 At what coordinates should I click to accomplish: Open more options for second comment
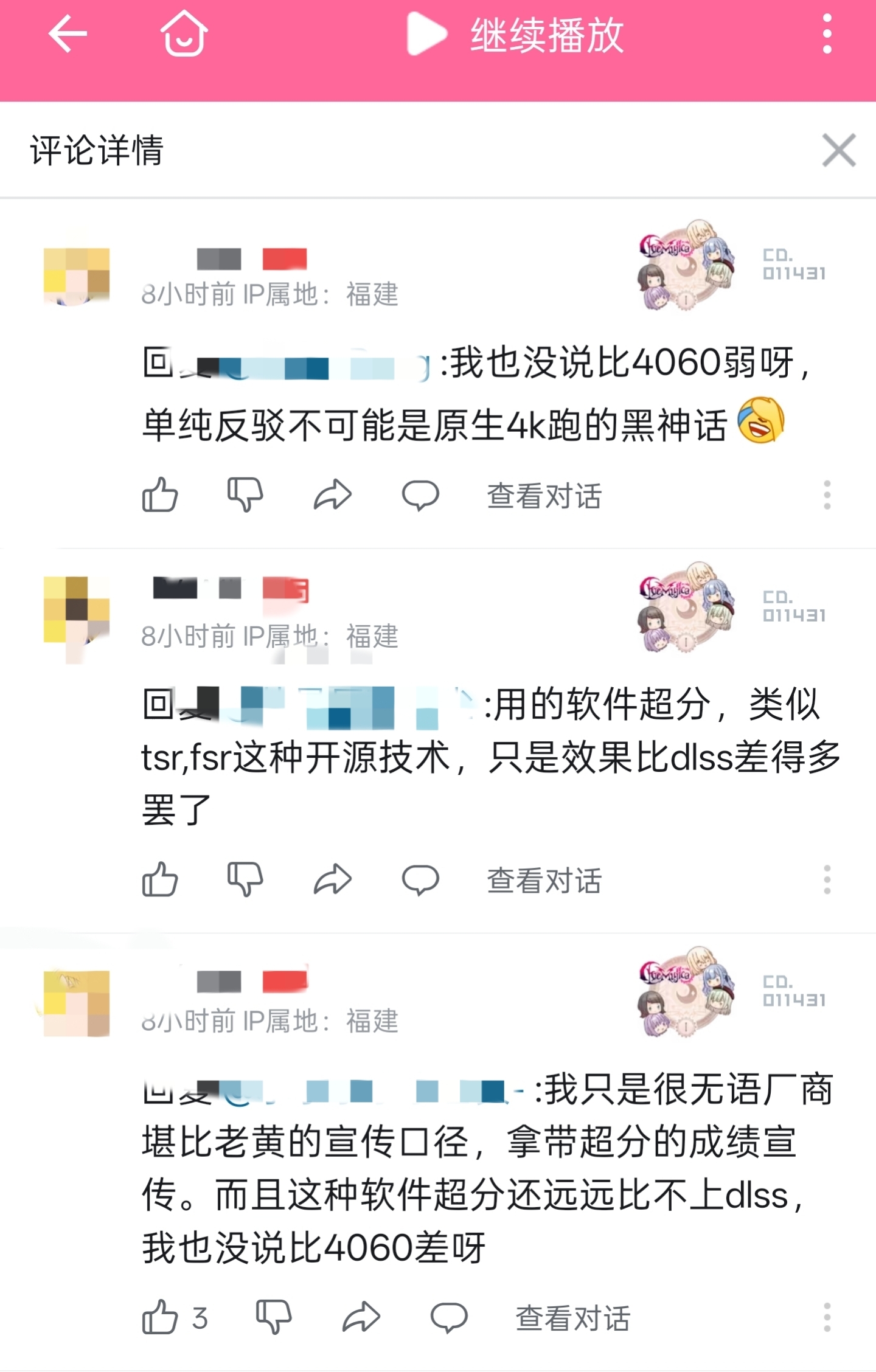[827, 879]
